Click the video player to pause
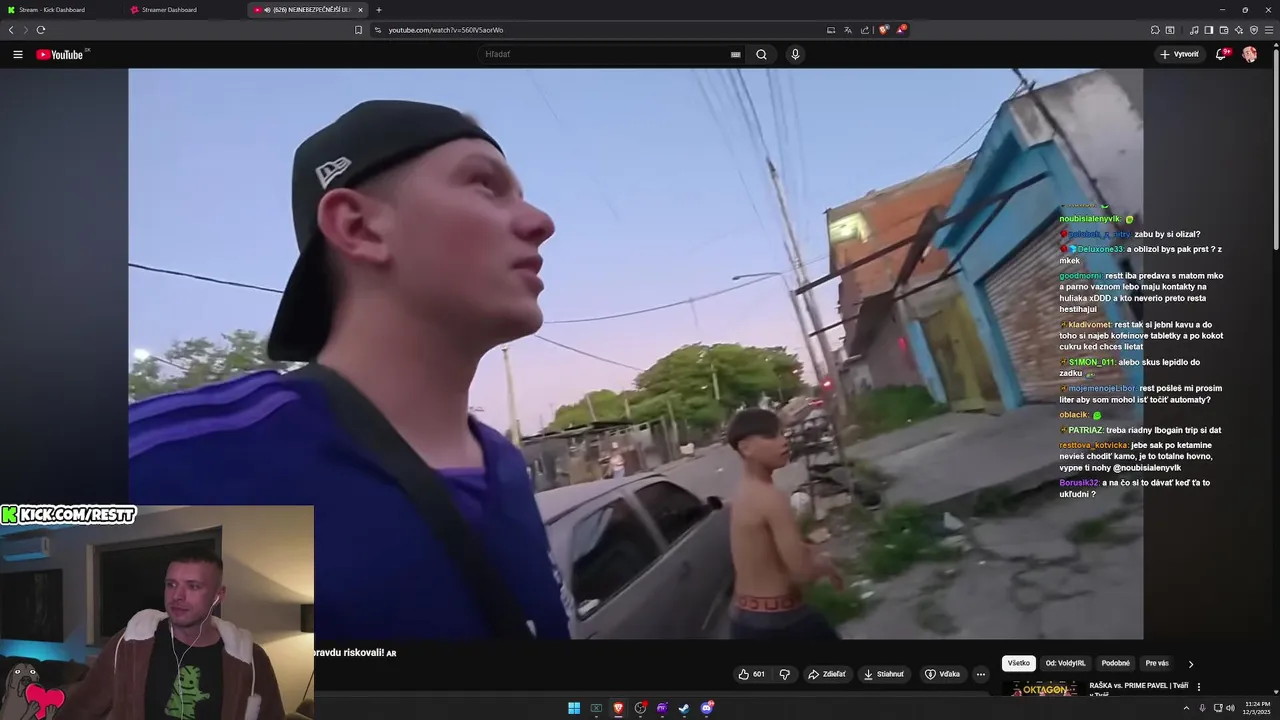Viewport: 1280px width, 720px height. (x=635, y=353)
